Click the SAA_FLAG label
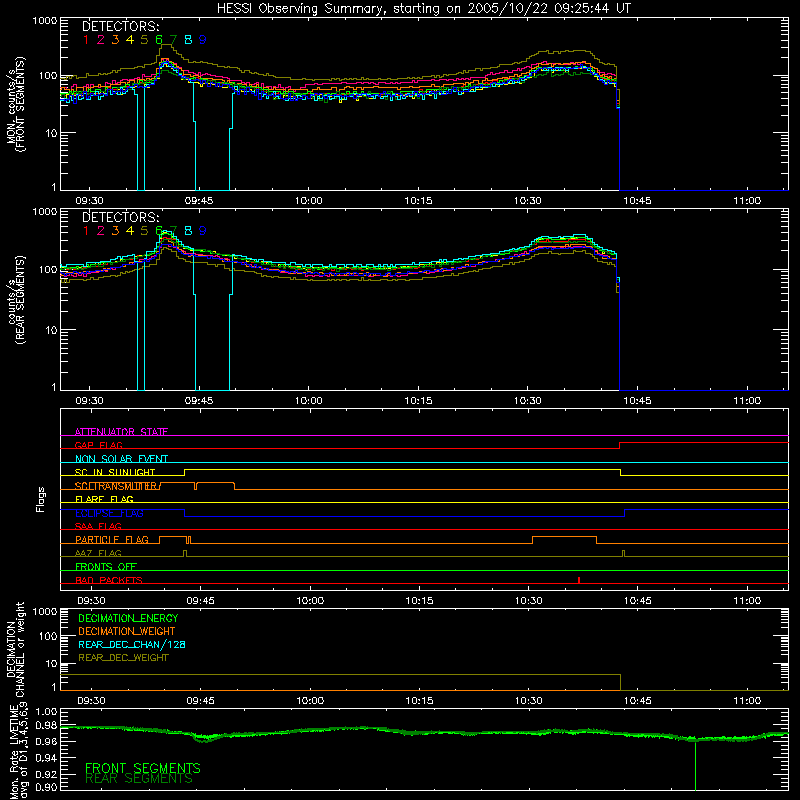Image resolution: width=800 pixels, height=800 pixels. coord(98,526)
